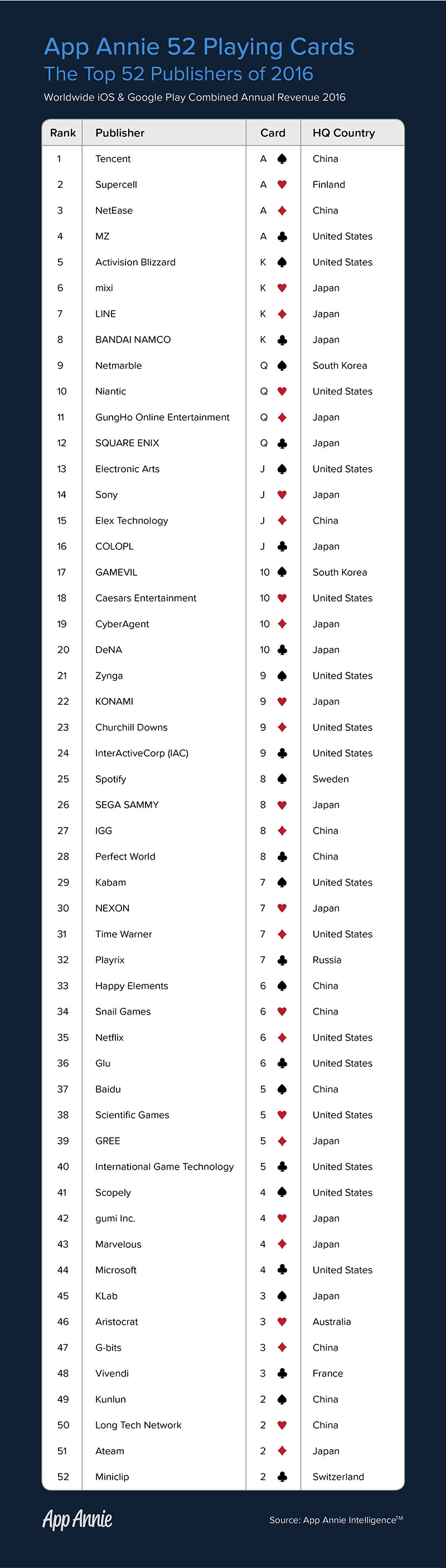Select the International Game Technology publisher name
The image size is (446, 1568).
click(164, 1167)
